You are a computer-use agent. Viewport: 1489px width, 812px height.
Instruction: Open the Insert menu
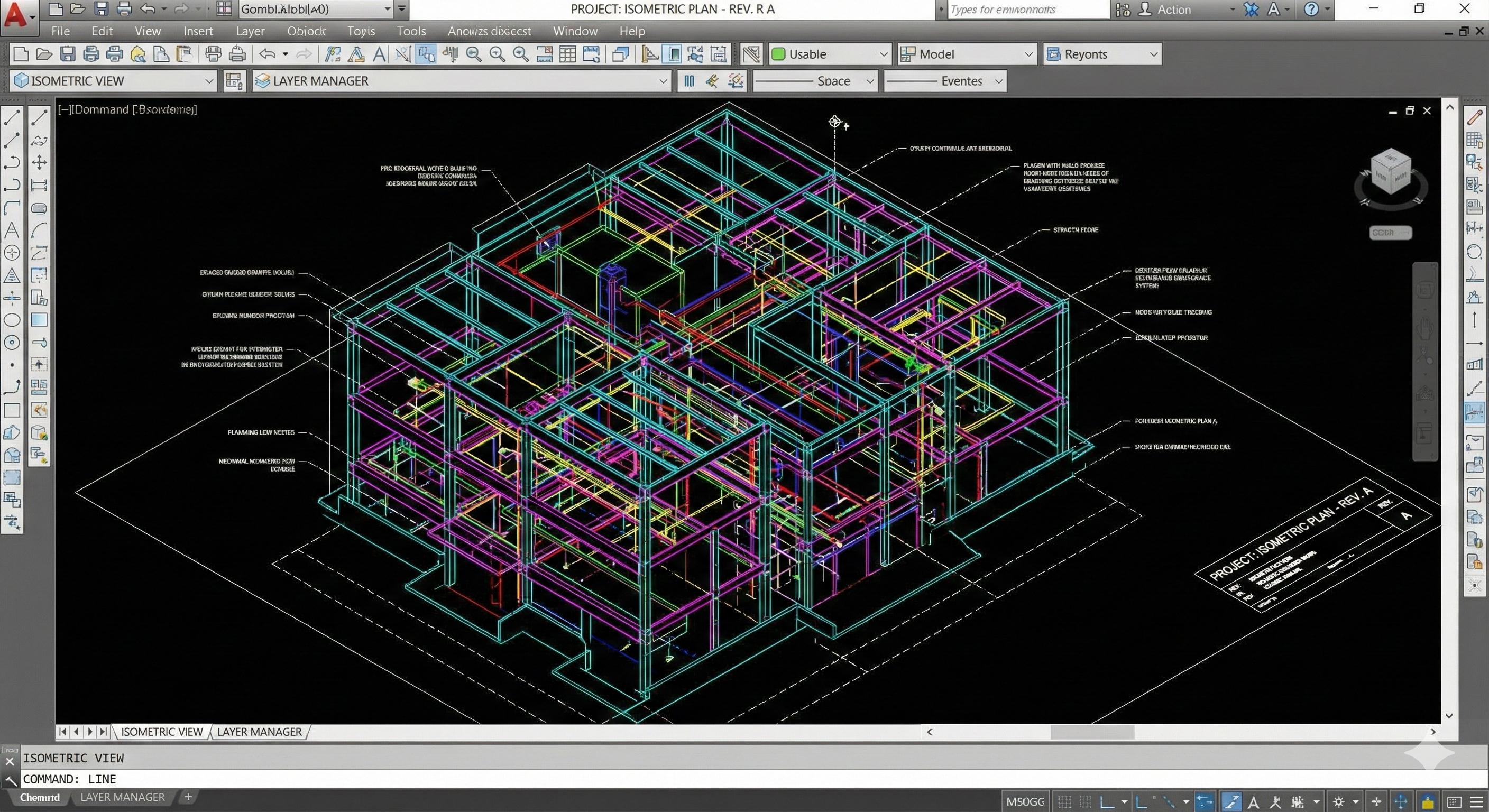click(x=198, y=31)
